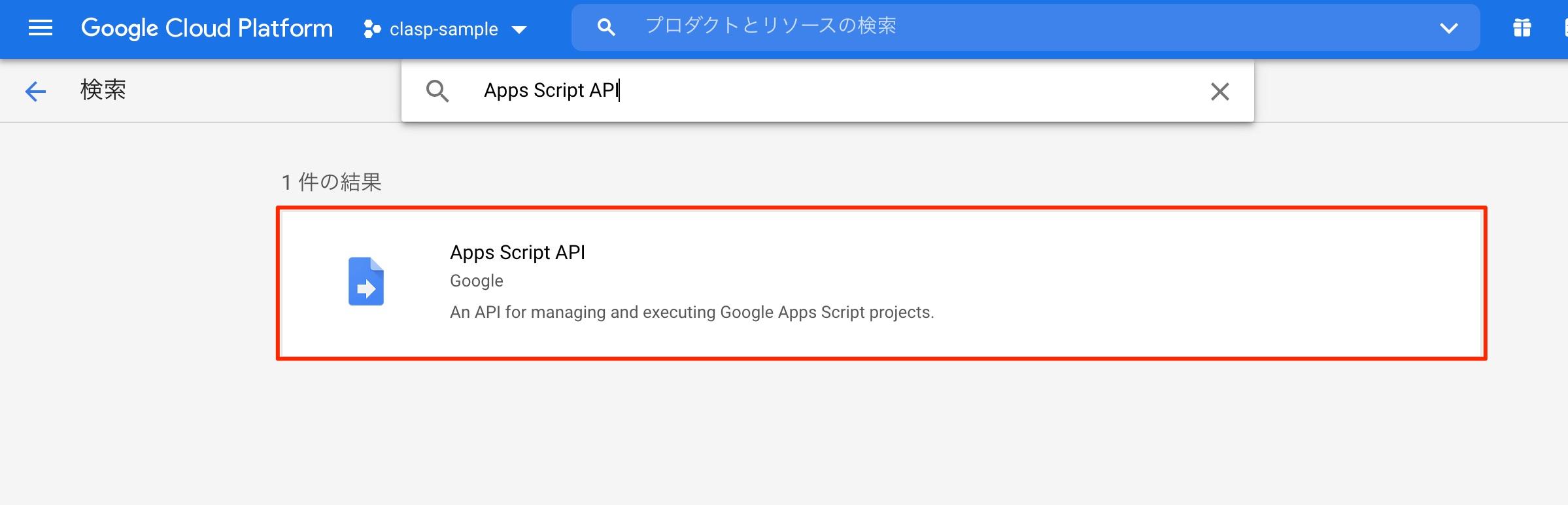Click the 検索 page heading
This screenshot has height=505, width=1568.
click(x=103, y=90)
